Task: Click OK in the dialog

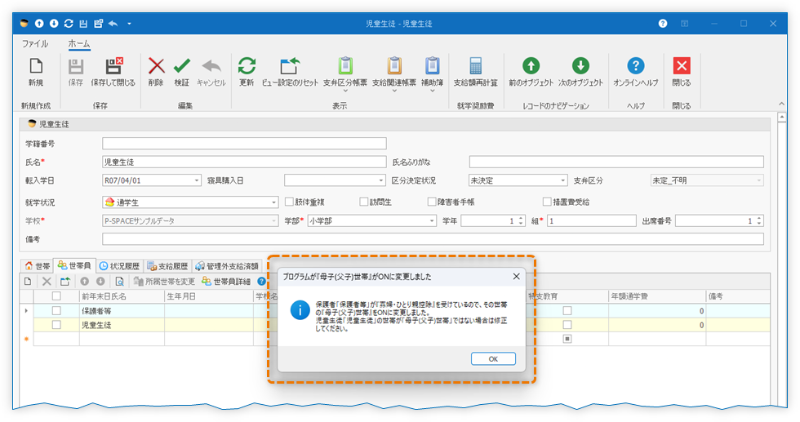Action: 492,359
